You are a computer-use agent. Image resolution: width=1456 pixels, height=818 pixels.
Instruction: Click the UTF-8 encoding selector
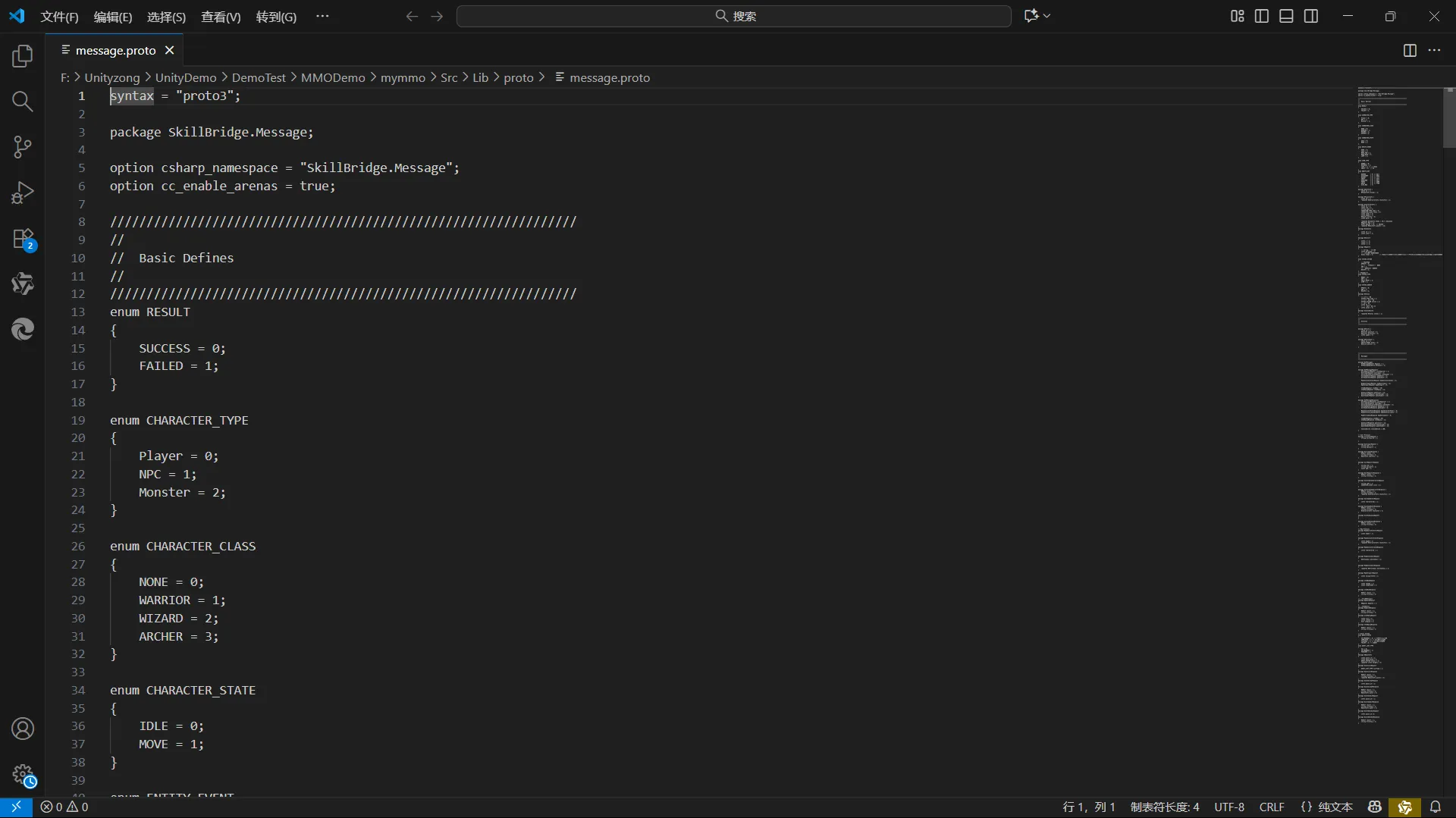coord(1229,807)
